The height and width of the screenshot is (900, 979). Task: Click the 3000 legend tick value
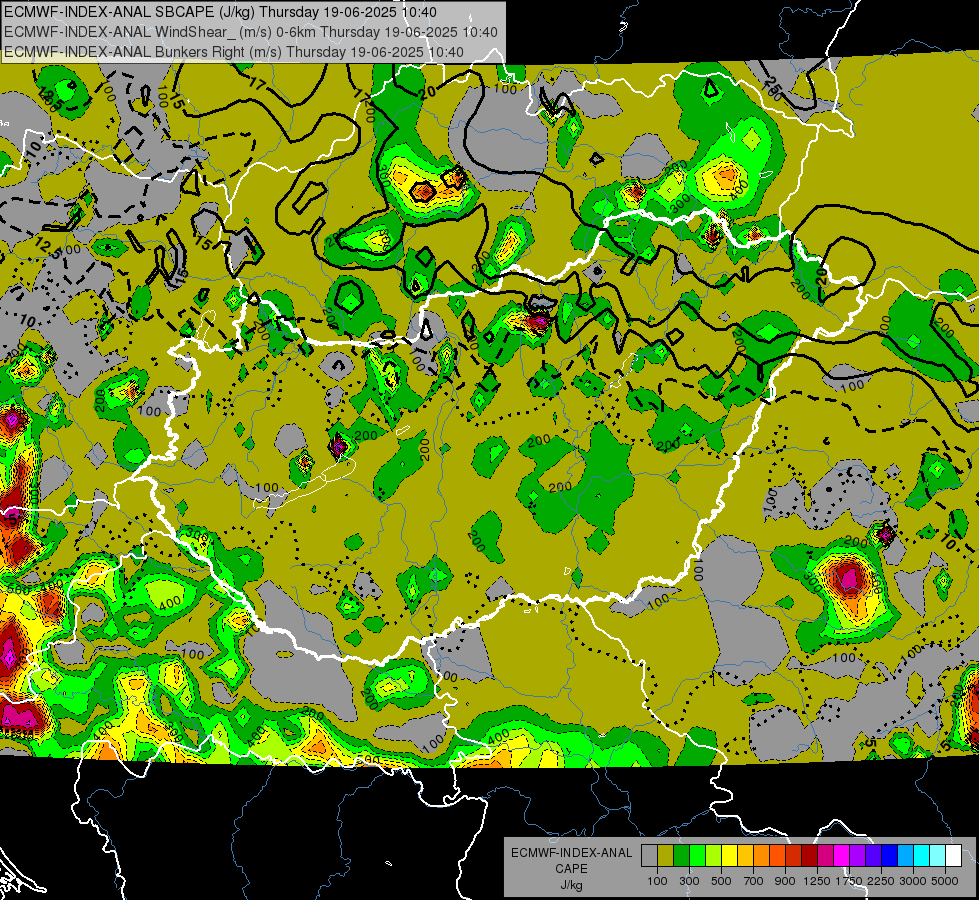913,881
